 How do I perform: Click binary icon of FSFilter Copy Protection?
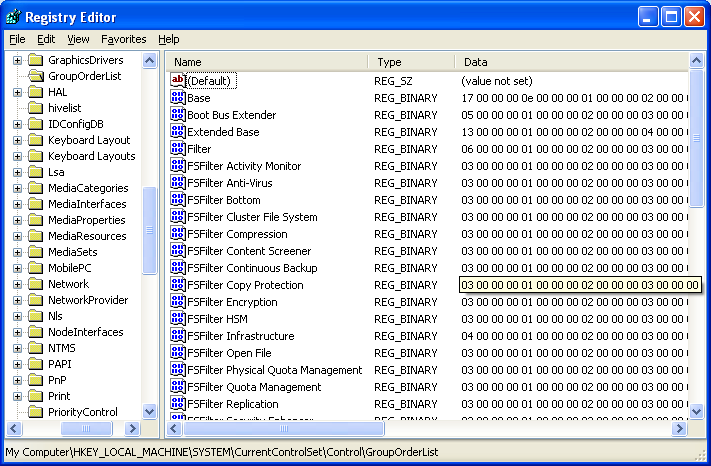pyautogui.click(x=177, y=284)
